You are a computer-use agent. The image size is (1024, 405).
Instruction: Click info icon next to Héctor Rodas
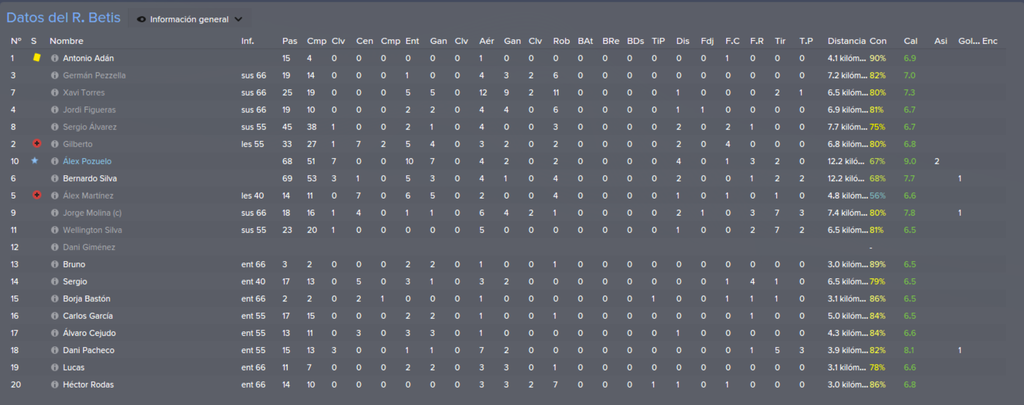coord(55,385)
